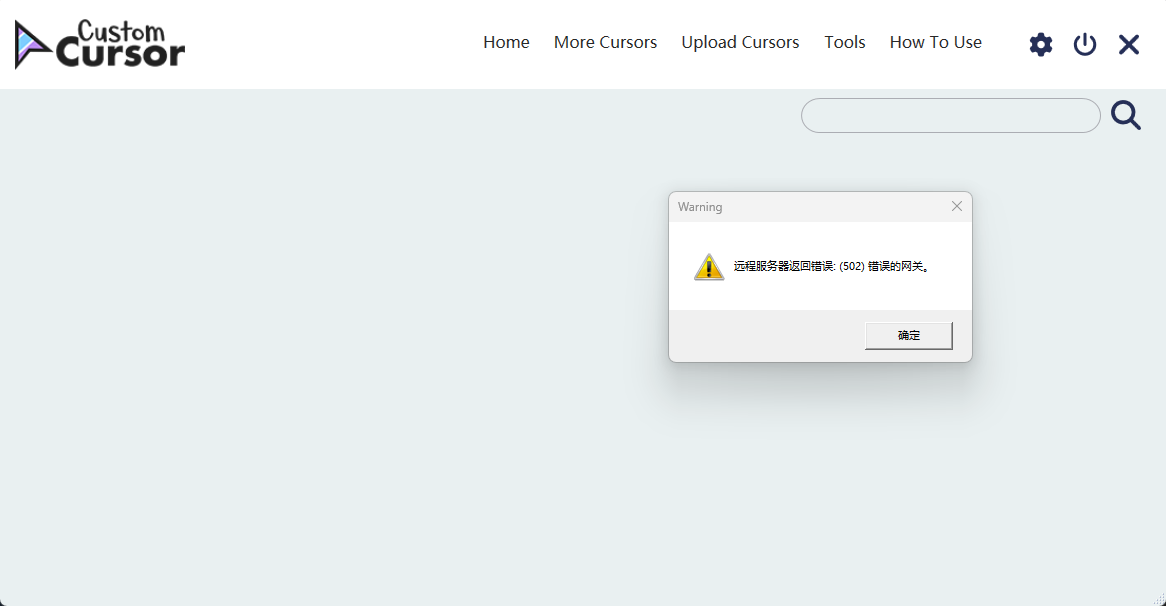Open the More Cursors menu item
Viewport: 1166px width, 606px height.
point(605,42)
